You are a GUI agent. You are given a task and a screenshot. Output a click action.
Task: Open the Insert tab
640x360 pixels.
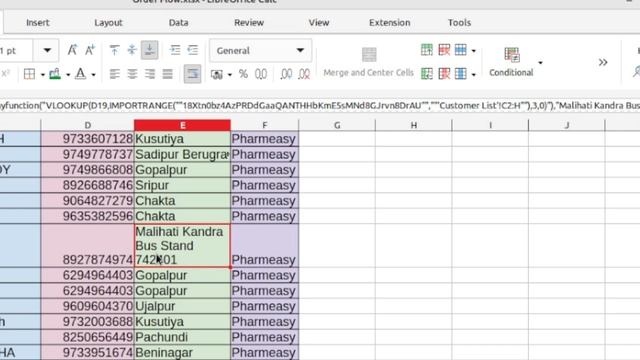coord(38,23)
